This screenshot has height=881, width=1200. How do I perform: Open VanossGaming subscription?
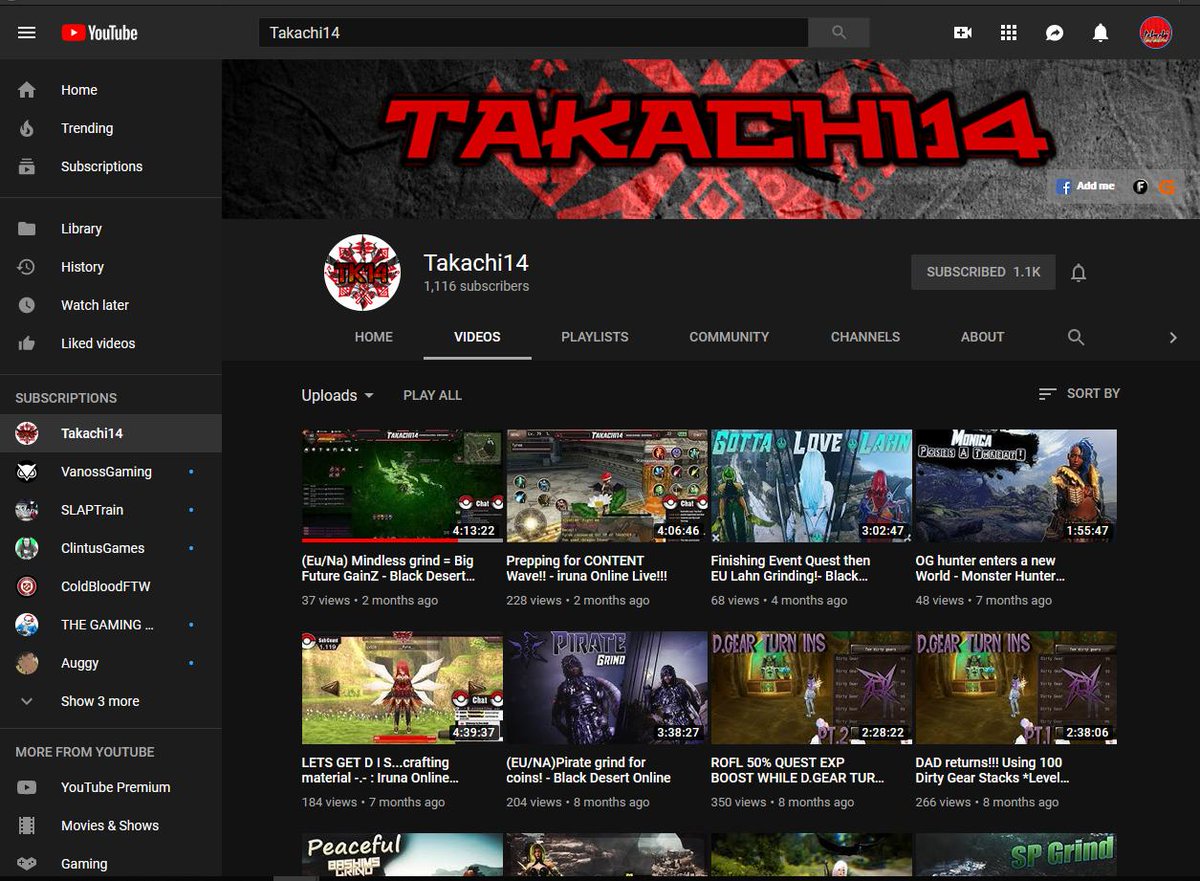point(111,472)
